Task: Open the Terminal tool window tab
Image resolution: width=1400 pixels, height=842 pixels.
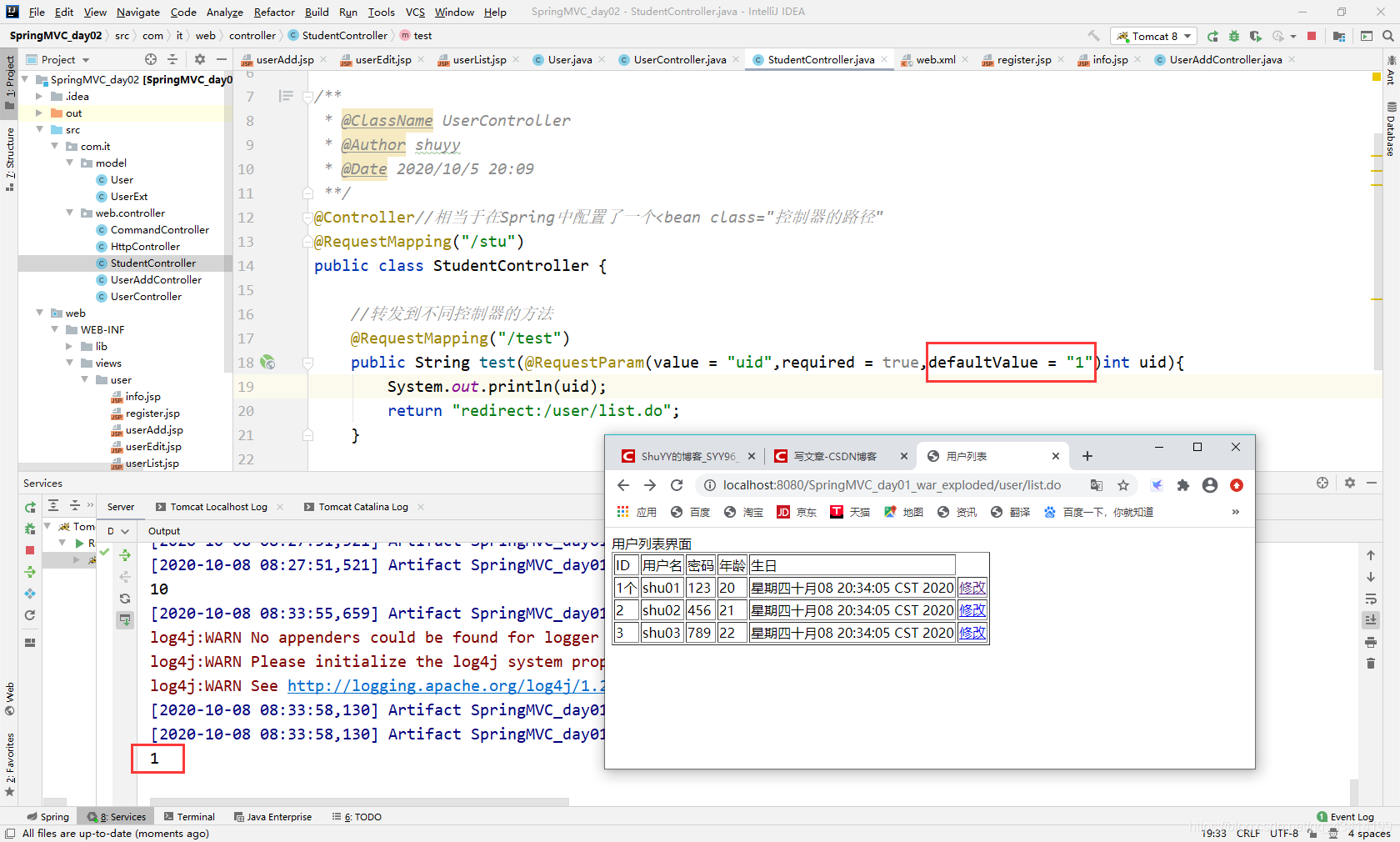Action: 189,816
